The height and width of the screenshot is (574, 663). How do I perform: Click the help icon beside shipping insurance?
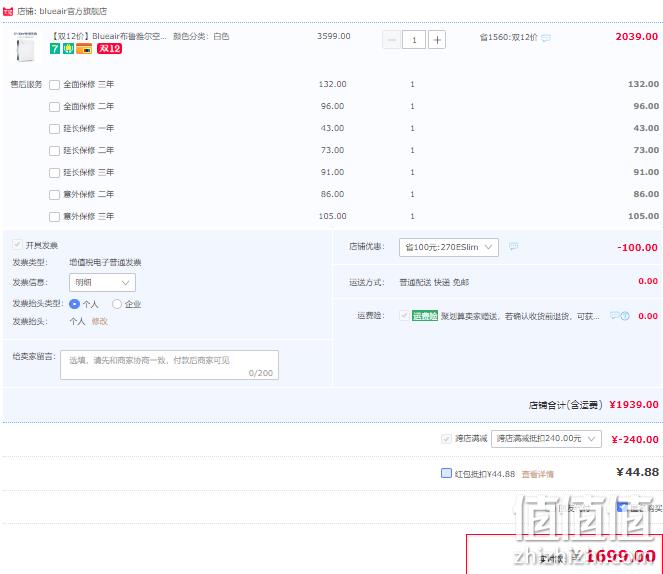[625, 316]
